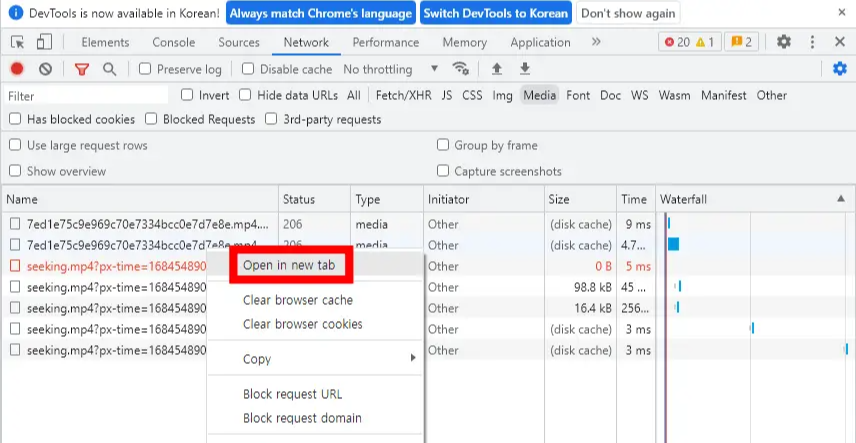This screenshot has height=443, width=856.
Task: Switch to the Memory tab
Action: (465, 42)
